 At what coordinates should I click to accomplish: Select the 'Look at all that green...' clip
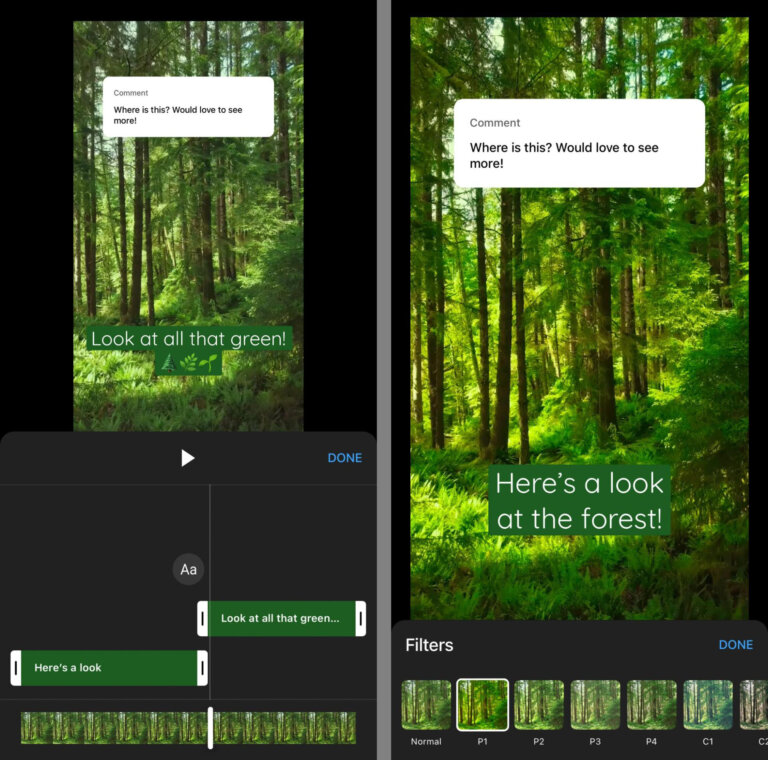pyautogui.click(x=280, y=619)
